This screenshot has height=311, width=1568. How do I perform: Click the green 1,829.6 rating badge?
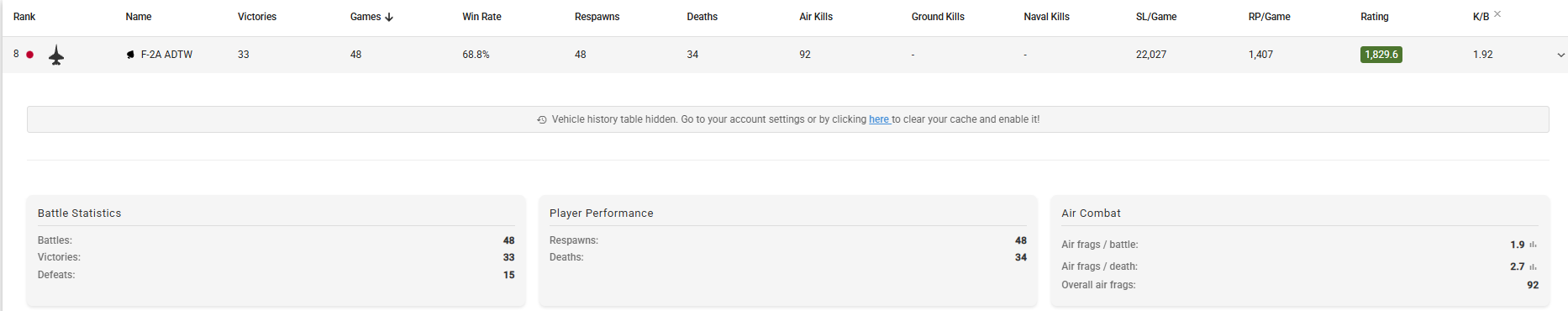tap(1381, 55)
